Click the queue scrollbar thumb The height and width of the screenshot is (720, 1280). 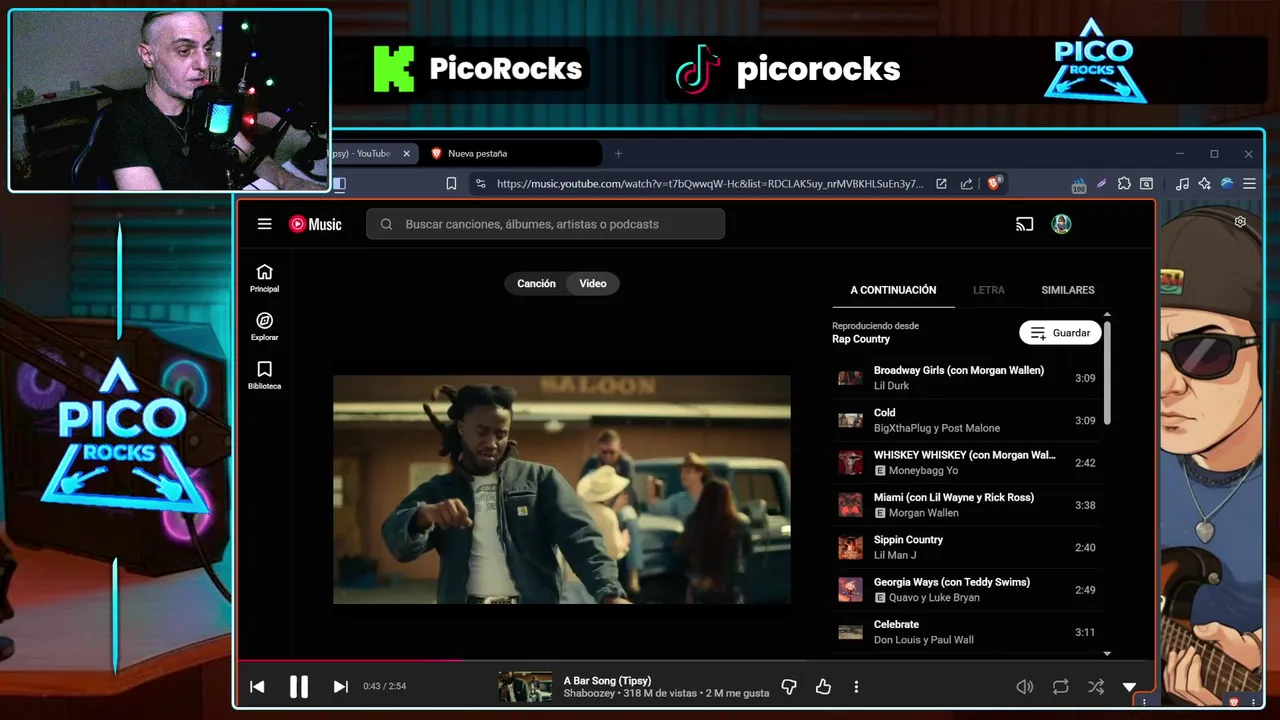(1106, 371)
